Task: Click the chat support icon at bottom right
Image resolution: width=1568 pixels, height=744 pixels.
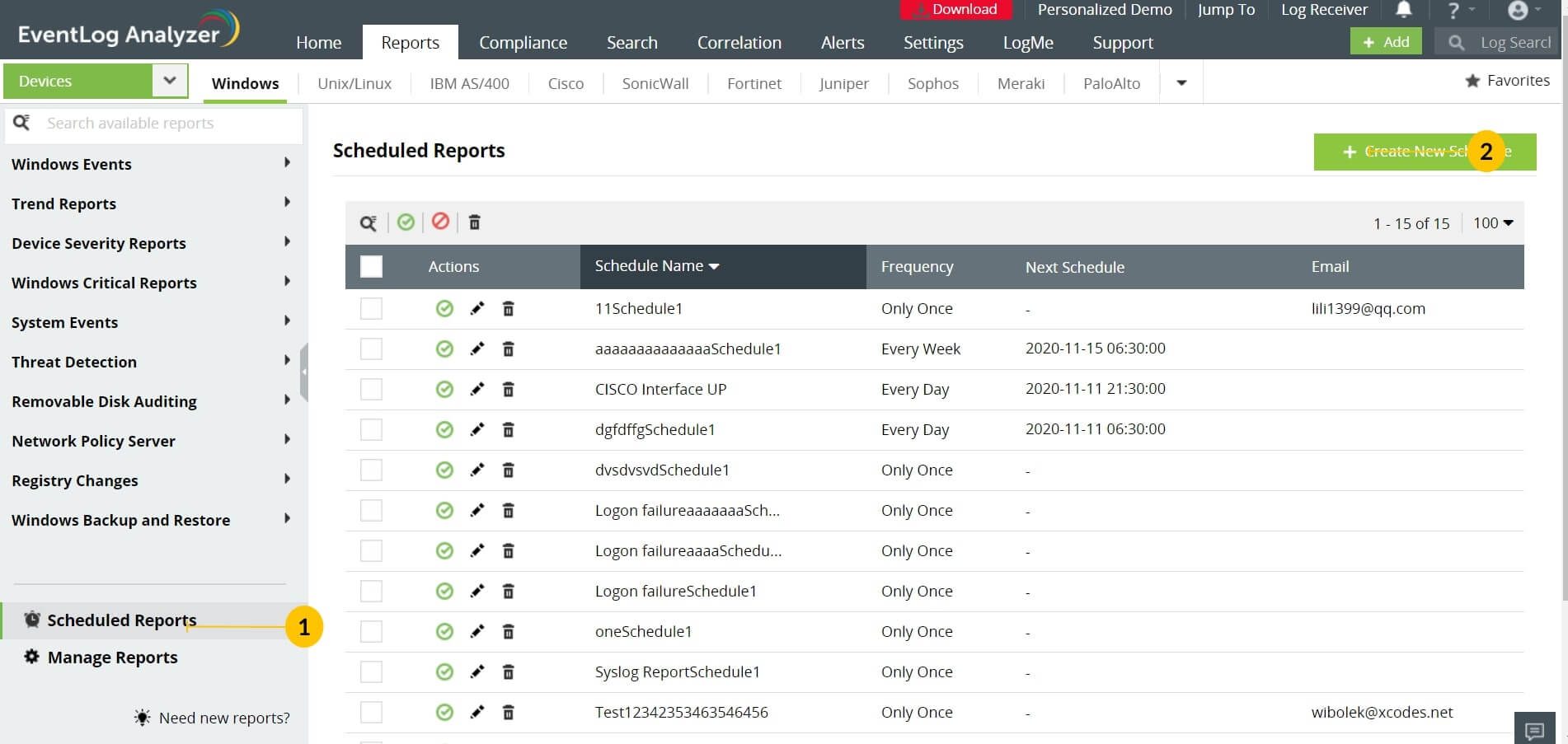Action: coord(1534,730)
